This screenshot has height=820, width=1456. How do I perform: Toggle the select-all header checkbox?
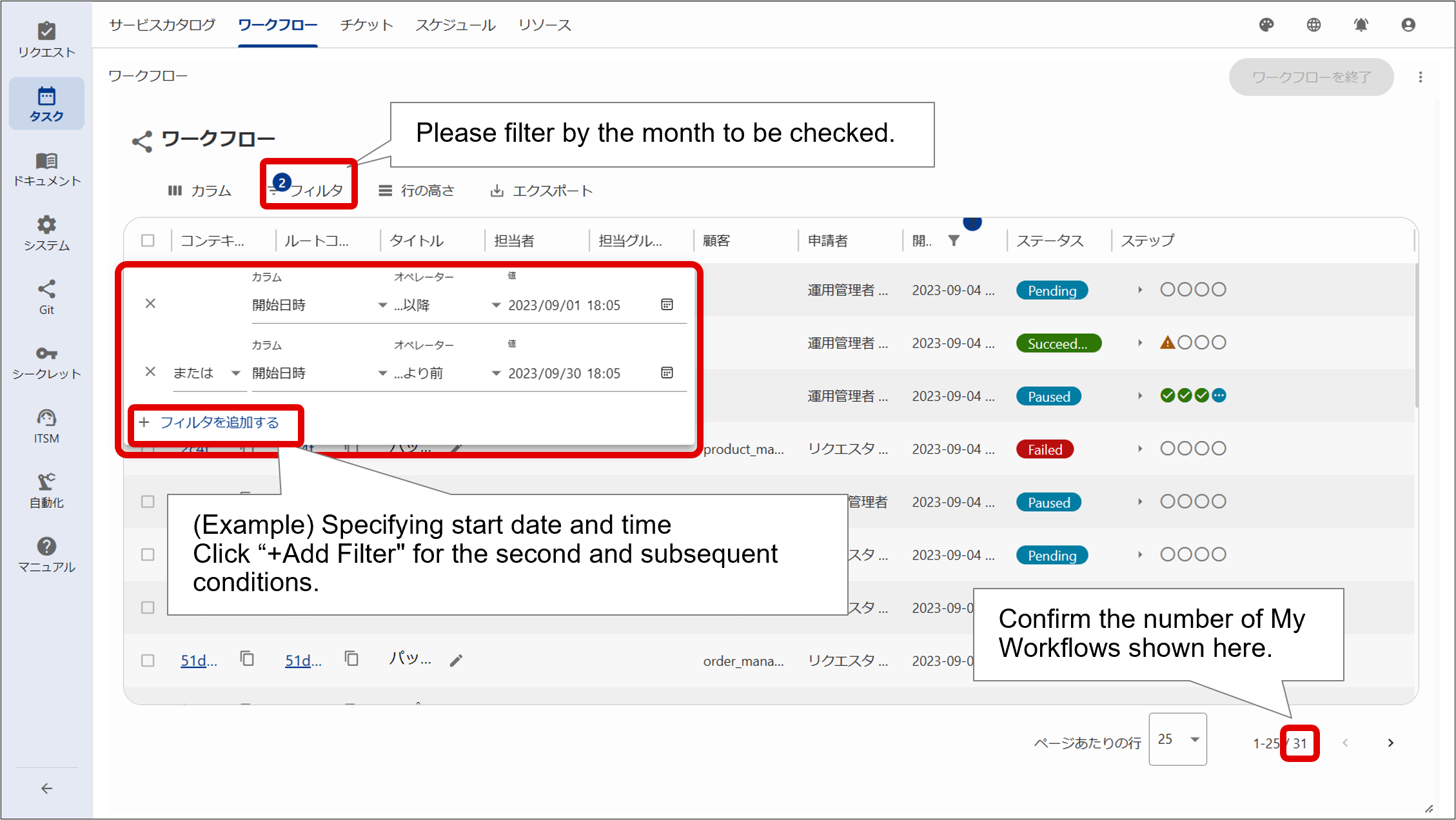tap(148, 240)
